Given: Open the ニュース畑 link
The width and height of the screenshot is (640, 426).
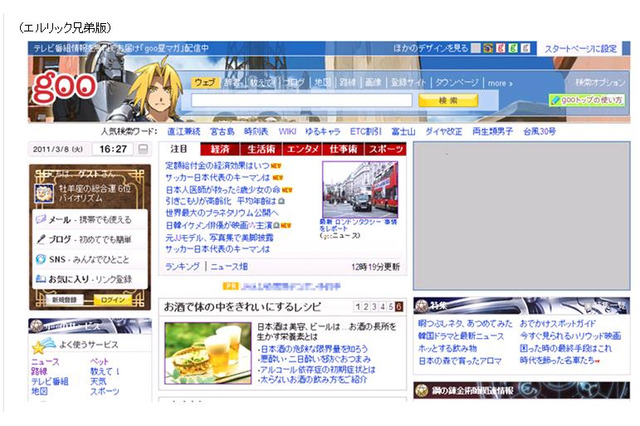Looking at the screenshot, I should [x=229, y=266].
